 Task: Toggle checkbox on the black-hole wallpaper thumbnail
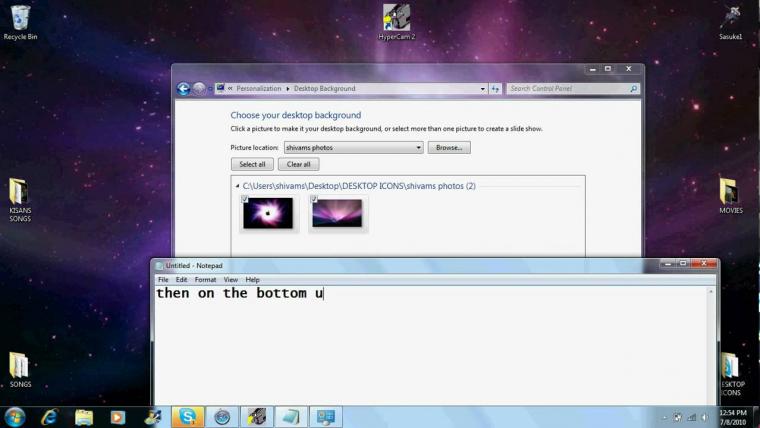(245, 200)
